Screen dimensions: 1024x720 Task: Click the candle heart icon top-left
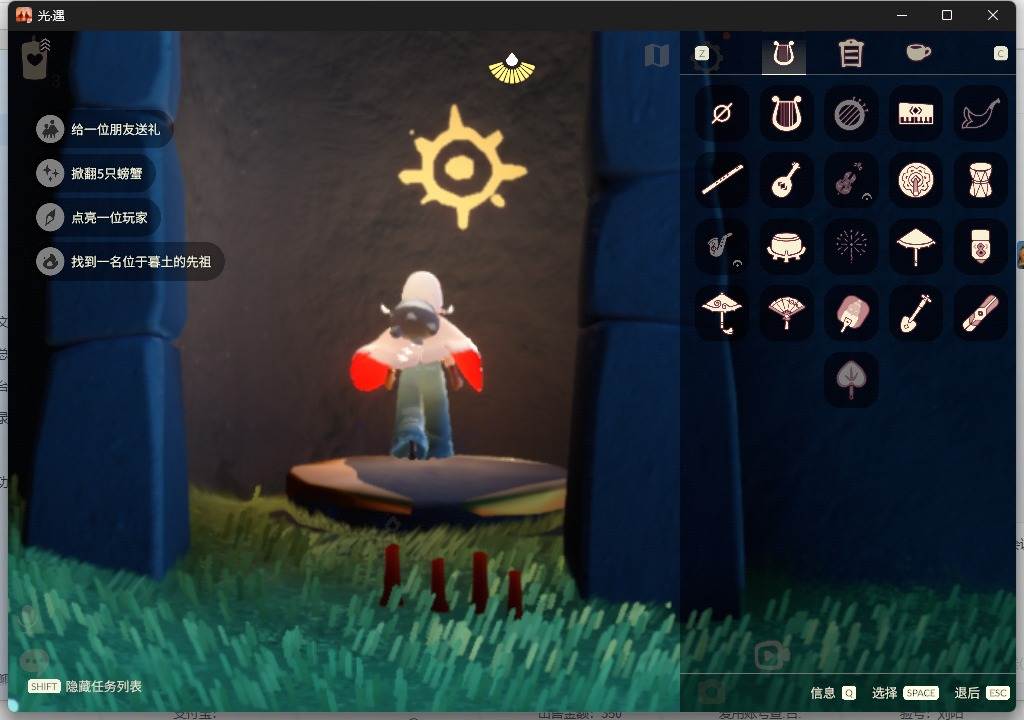(x=35, y=59)
